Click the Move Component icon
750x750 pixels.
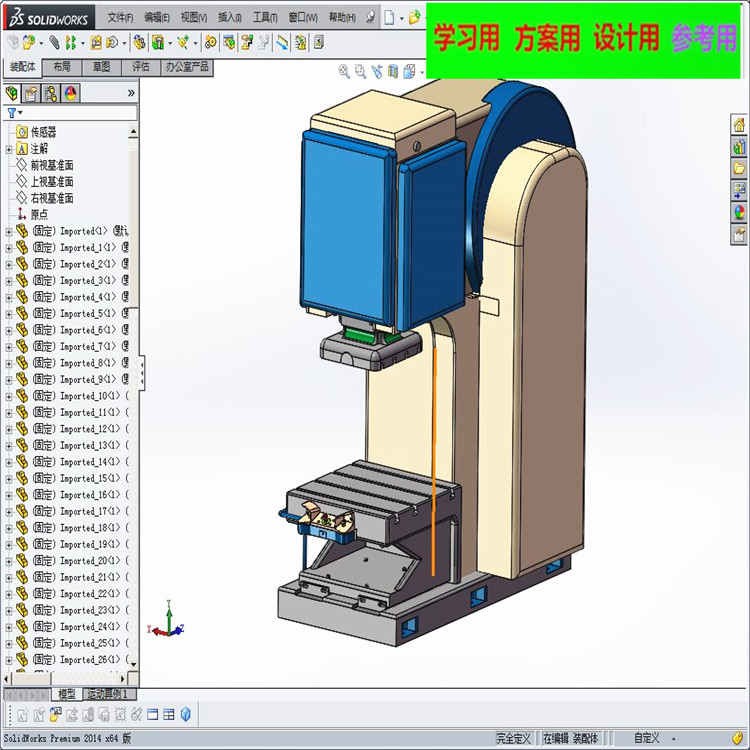[112, 43]
